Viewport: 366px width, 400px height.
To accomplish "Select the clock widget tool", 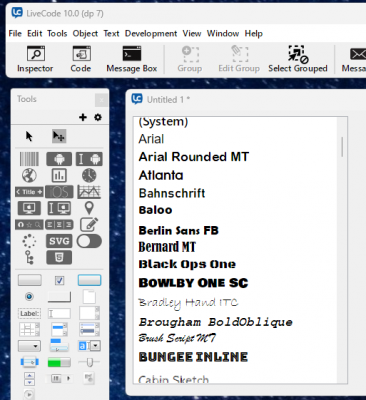I will click(x=89, y=175).
